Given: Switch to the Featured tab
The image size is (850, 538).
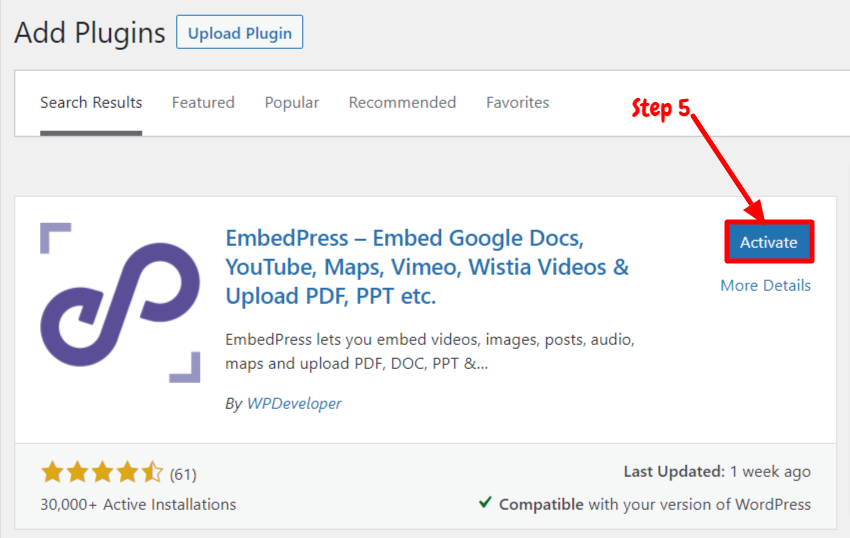Looking at the screenshot, I should [203, 103].
